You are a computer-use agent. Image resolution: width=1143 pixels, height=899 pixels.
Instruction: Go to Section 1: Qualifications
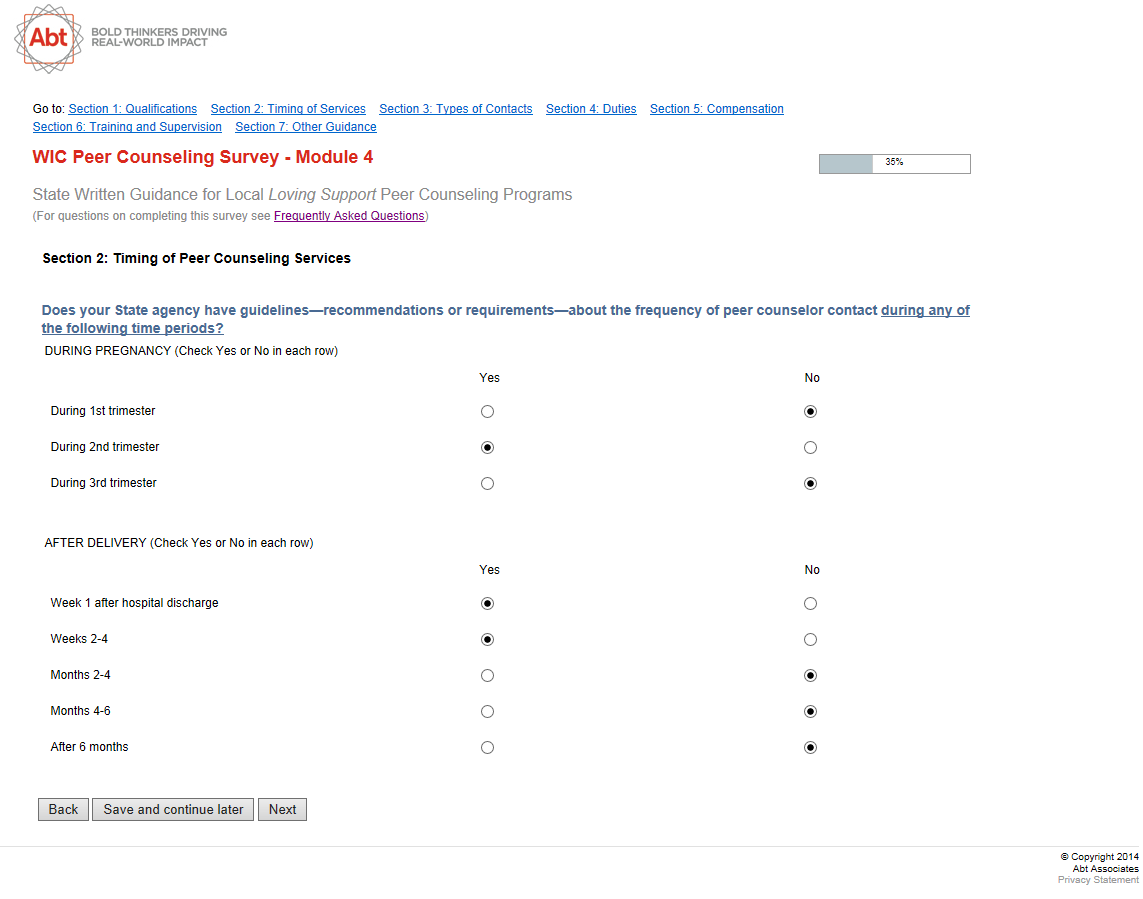133,109
